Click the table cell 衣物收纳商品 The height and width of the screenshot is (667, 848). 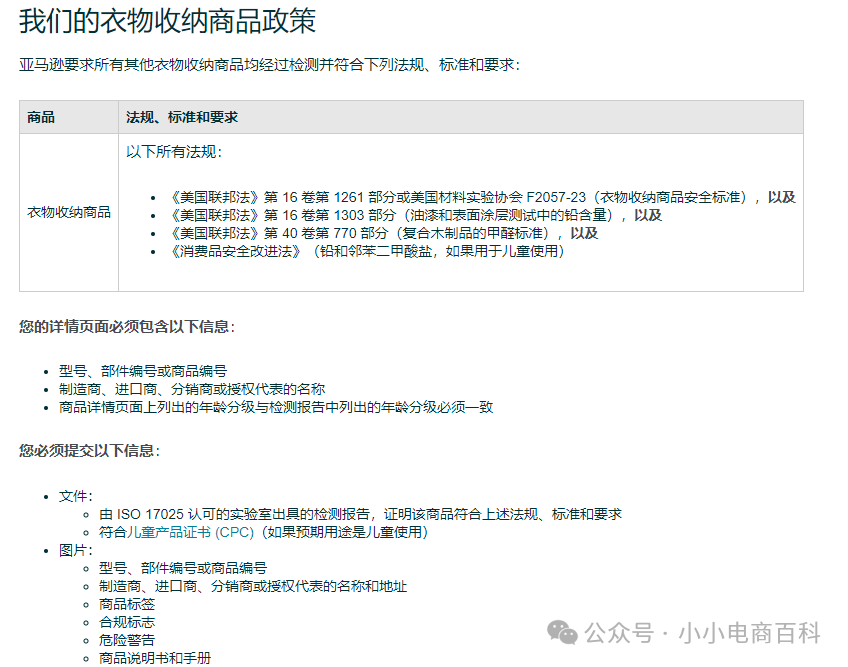tap(69, 212)
